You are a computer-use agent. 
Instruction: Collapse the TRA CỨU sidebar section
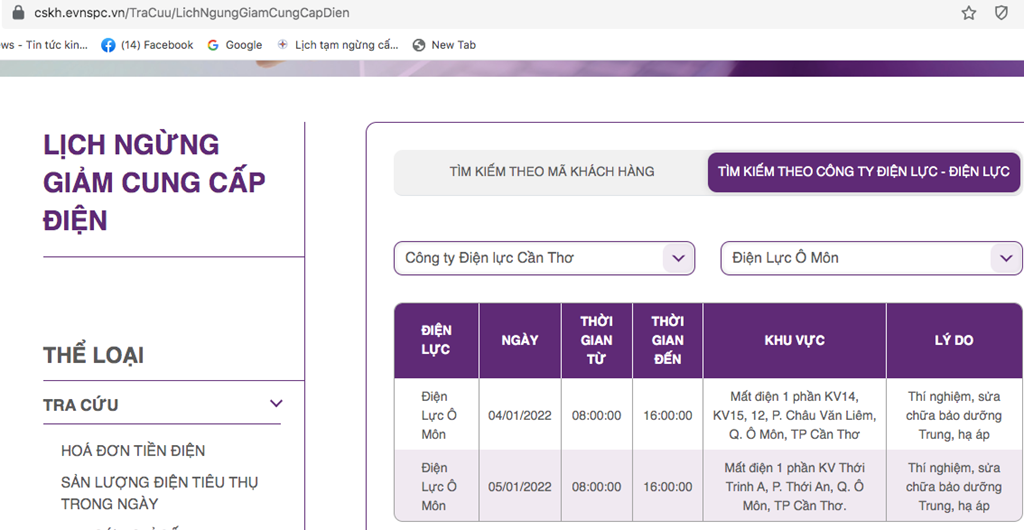tap(276, 404)
